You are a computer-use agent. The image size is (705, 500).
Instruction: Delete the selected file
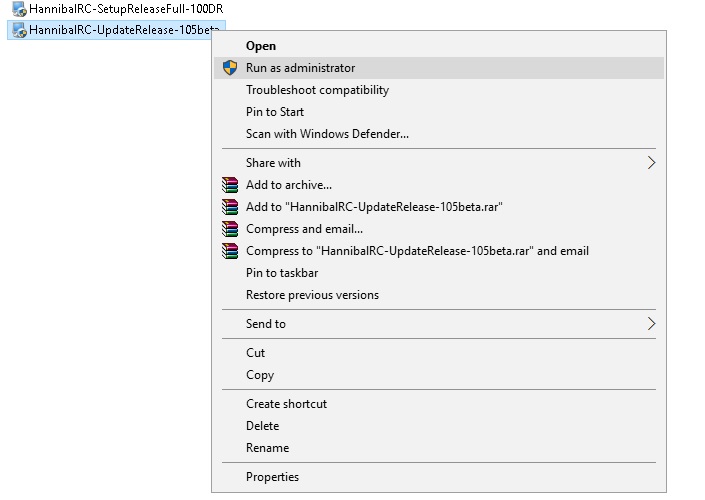pyautogui.click(x=263, y=426)
